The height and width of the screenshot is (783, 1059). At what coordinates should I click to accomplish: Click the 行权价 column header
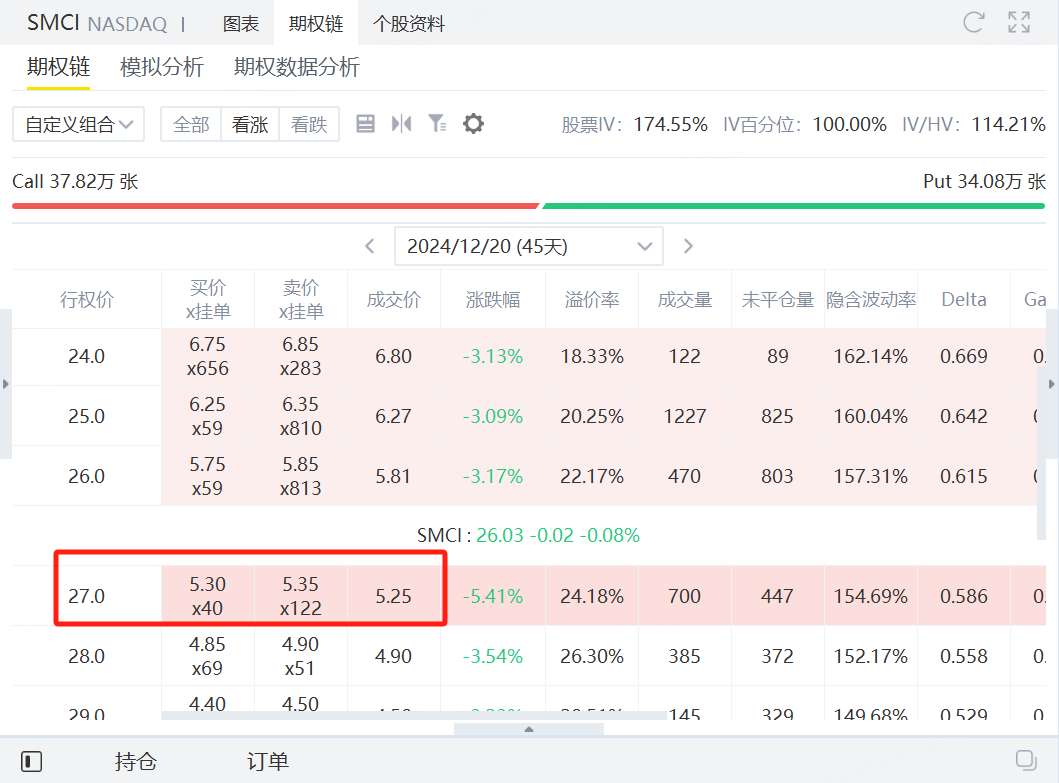click(x=86, y=299)
